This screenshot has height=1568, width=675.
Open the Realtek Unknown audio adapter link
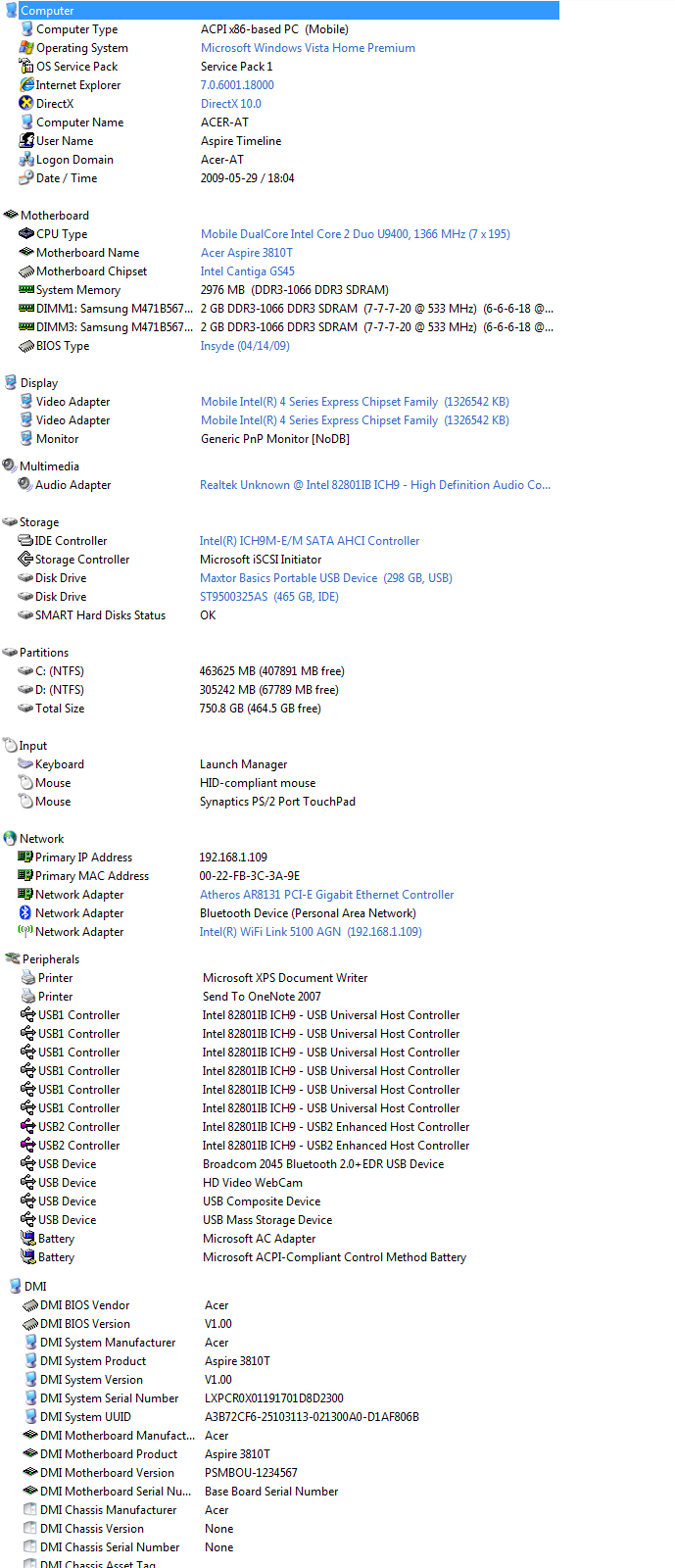click(x=375, y=485)
